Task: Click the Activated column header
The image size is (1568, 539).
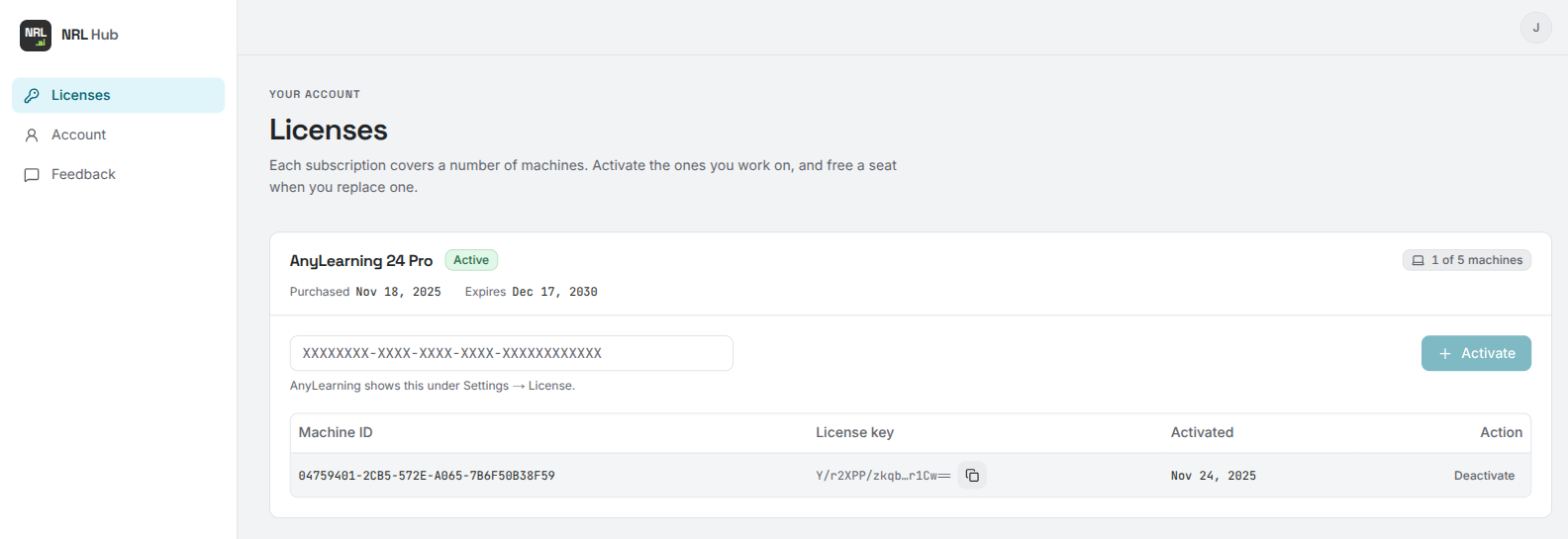Action: pos(1202,432)
